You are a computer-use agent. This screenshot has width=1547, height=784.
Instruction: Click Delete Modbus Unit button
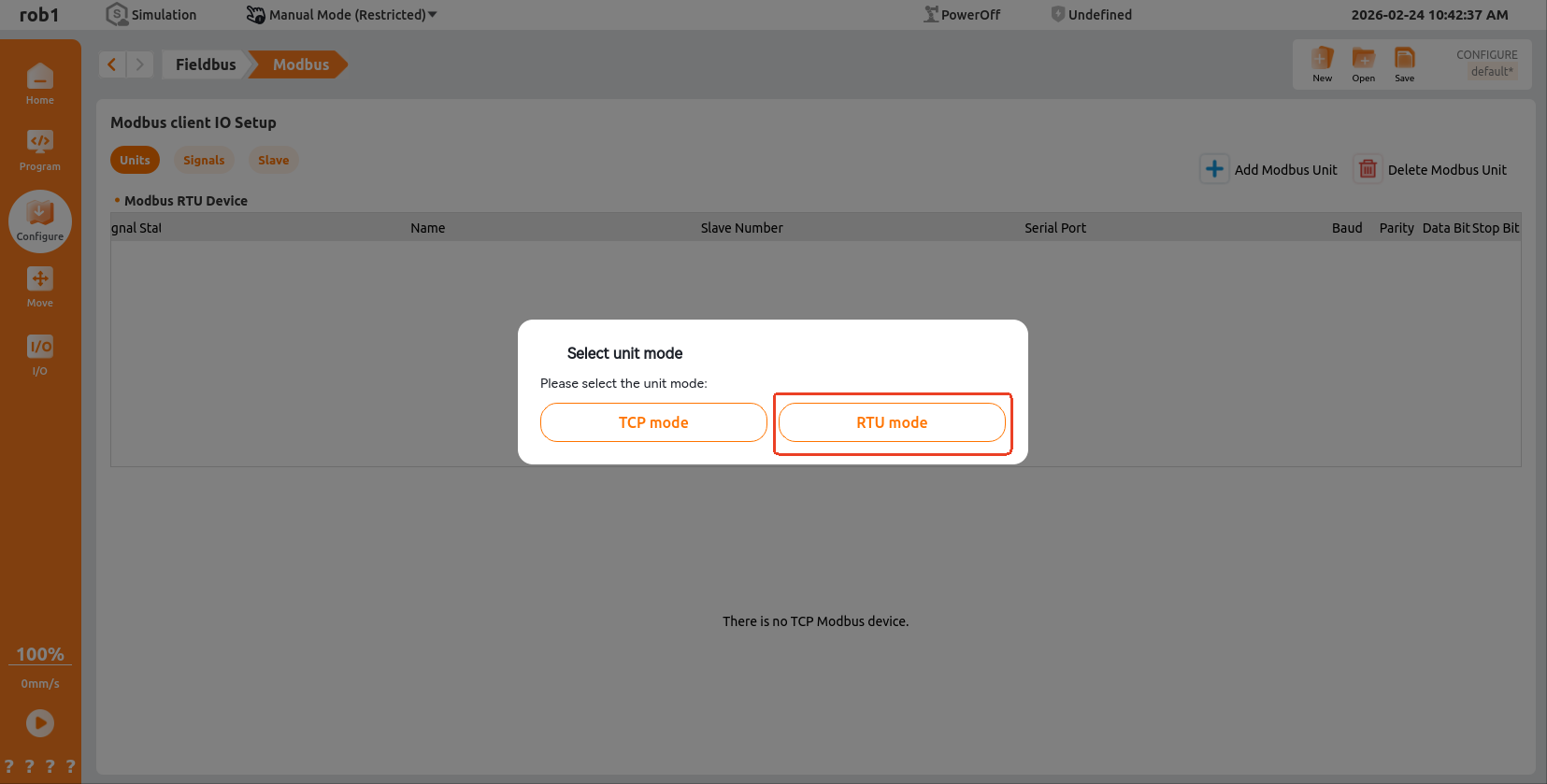[1430, 169]
